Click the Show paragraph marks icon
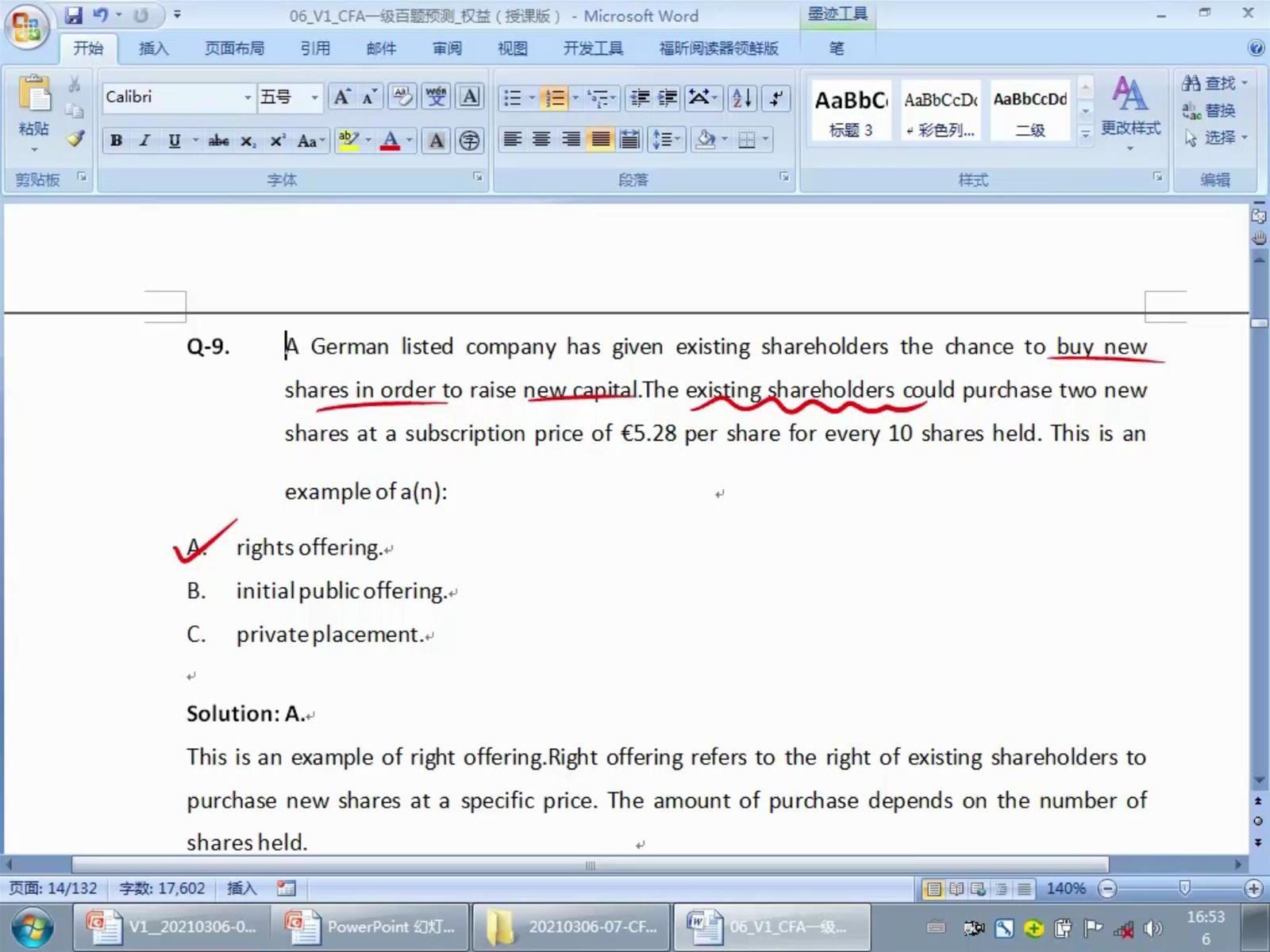The width and height of the screenshot is (1270, 952). tap(775, 98)
